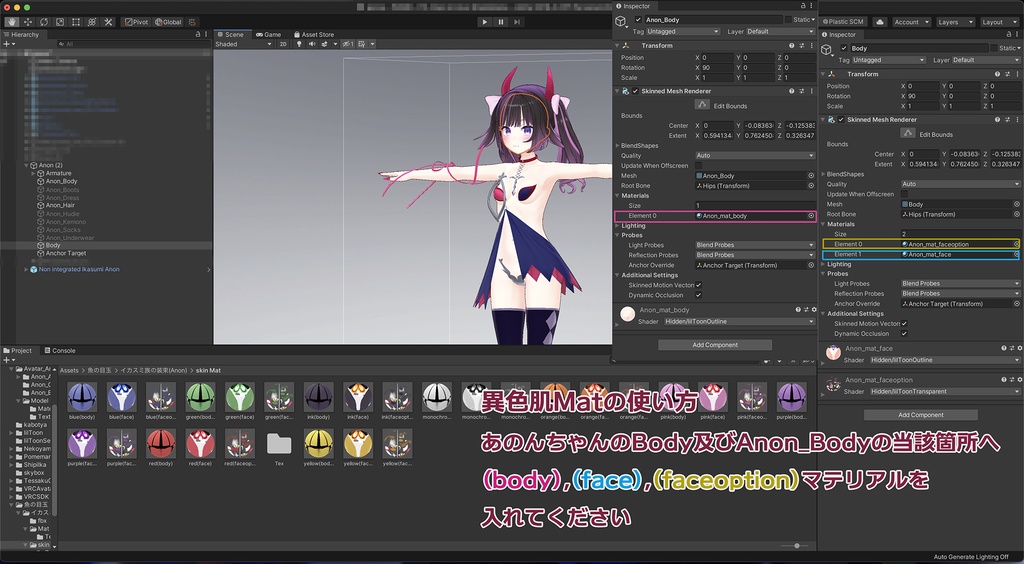1024x564 pixels.
Task: Click Edit Bounds in right Inspector
Action: [x=908, y=134]
